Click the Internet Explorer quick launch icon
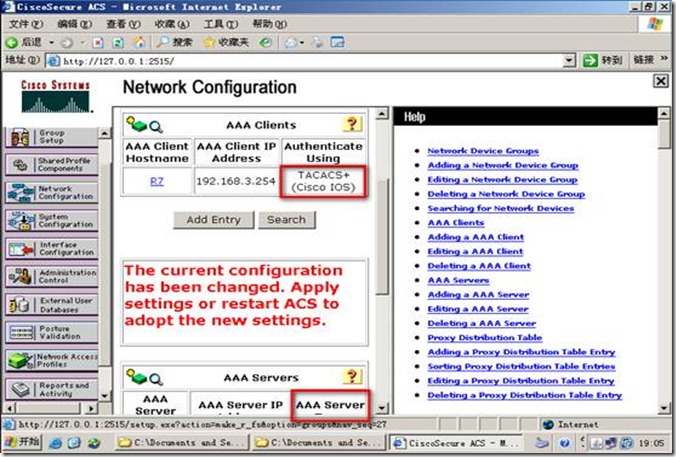 tap(56, 443)
